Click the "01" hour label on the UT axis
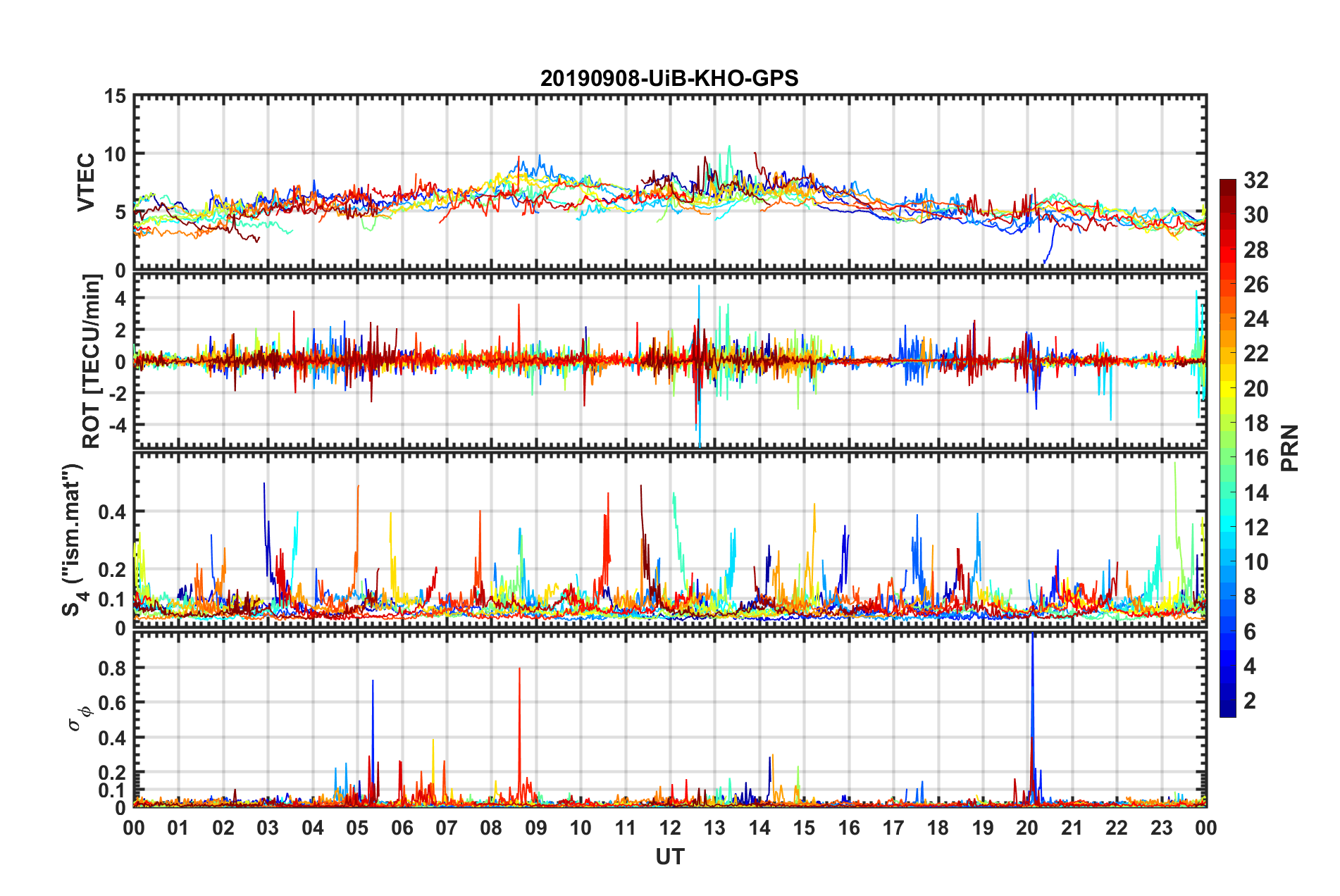 pos(178,828)
